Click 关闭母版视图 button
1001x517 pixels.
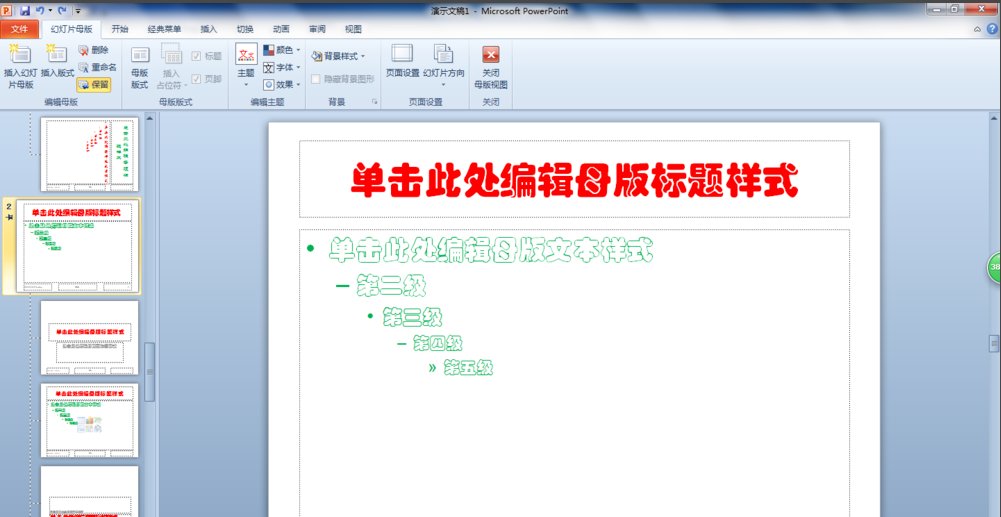coord(490,67)
